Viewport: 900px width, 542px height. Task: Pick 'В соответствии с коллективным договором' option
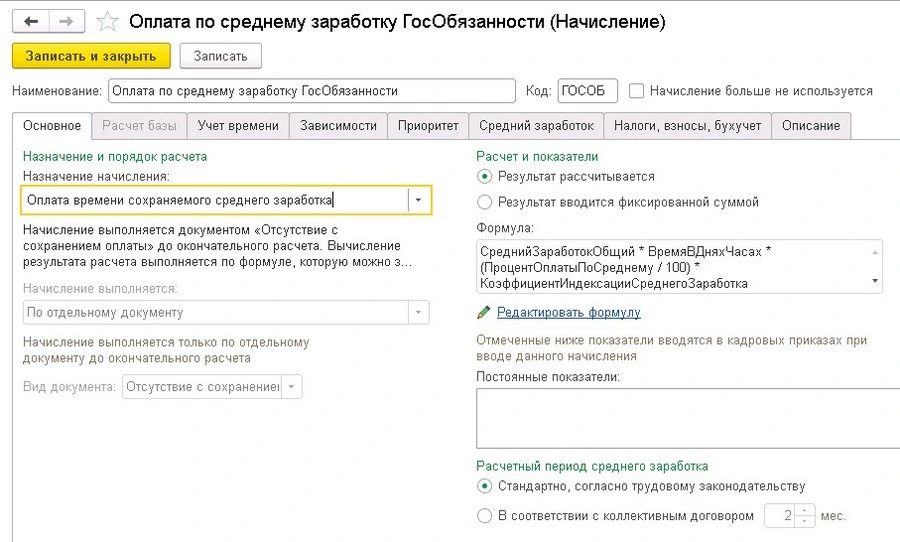coord(485,516)
